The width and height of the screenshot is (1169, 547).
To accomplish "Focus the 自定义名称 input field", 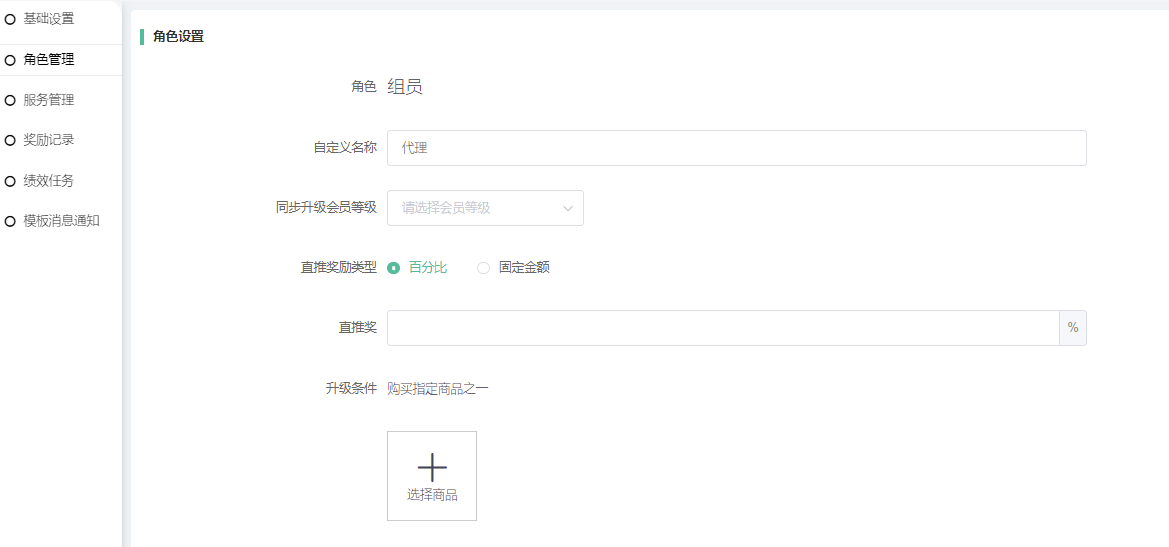I will pyautogui.click(x=736, y=148).
